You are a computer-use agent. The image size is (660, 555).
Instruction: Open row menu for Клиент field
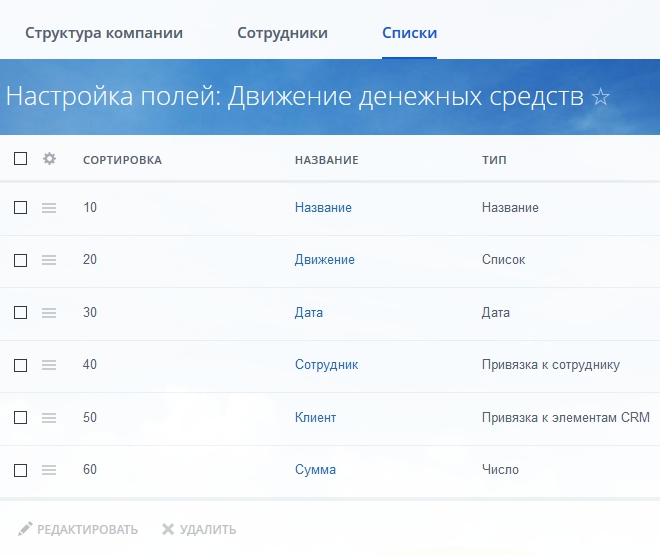[49, 418]
